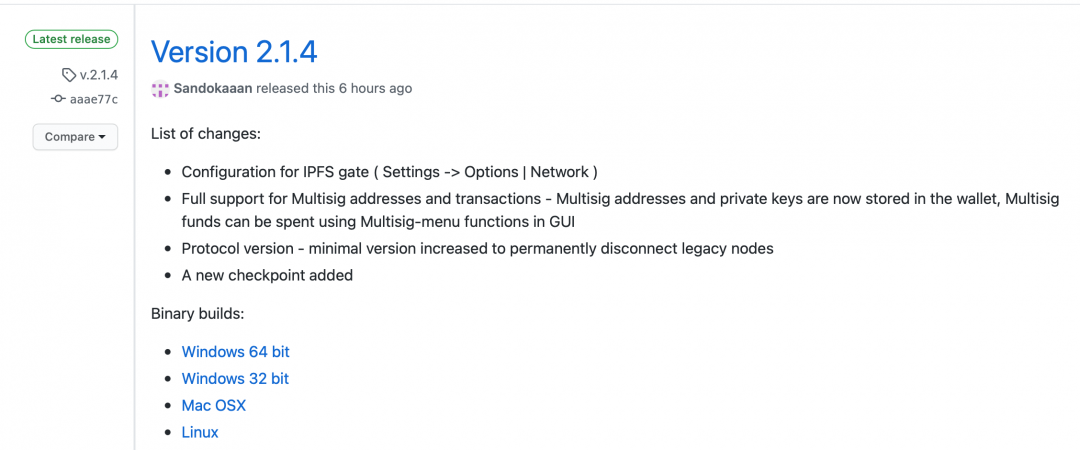Download the Linux build
This screenshot has width=1080, height=450.
(200, 432)
